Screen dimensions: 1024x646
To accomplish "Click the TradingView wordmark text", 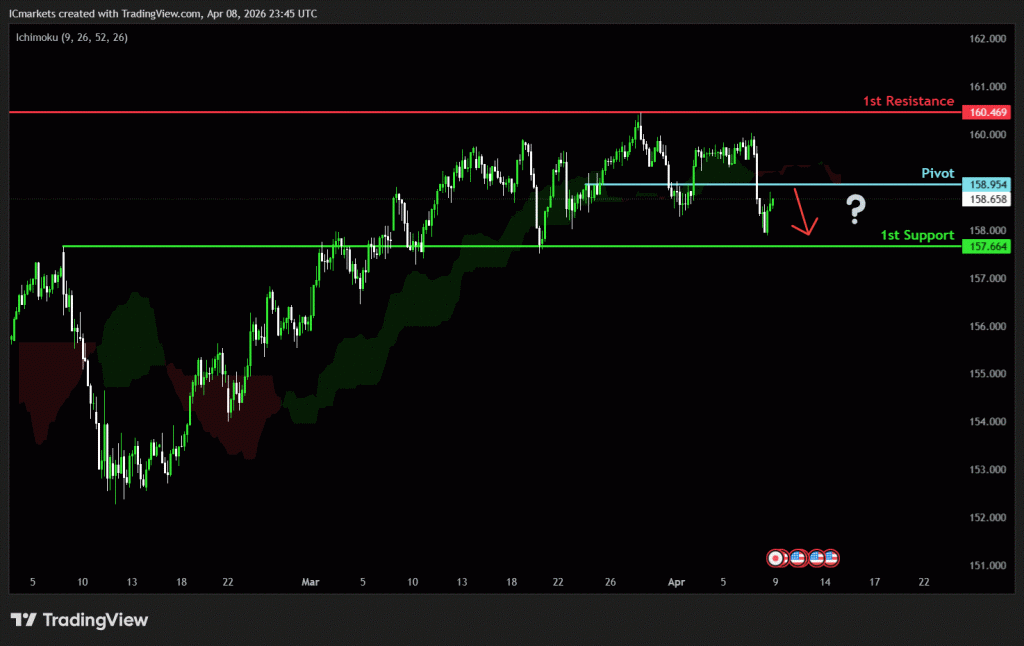I will tap(94, 620).
